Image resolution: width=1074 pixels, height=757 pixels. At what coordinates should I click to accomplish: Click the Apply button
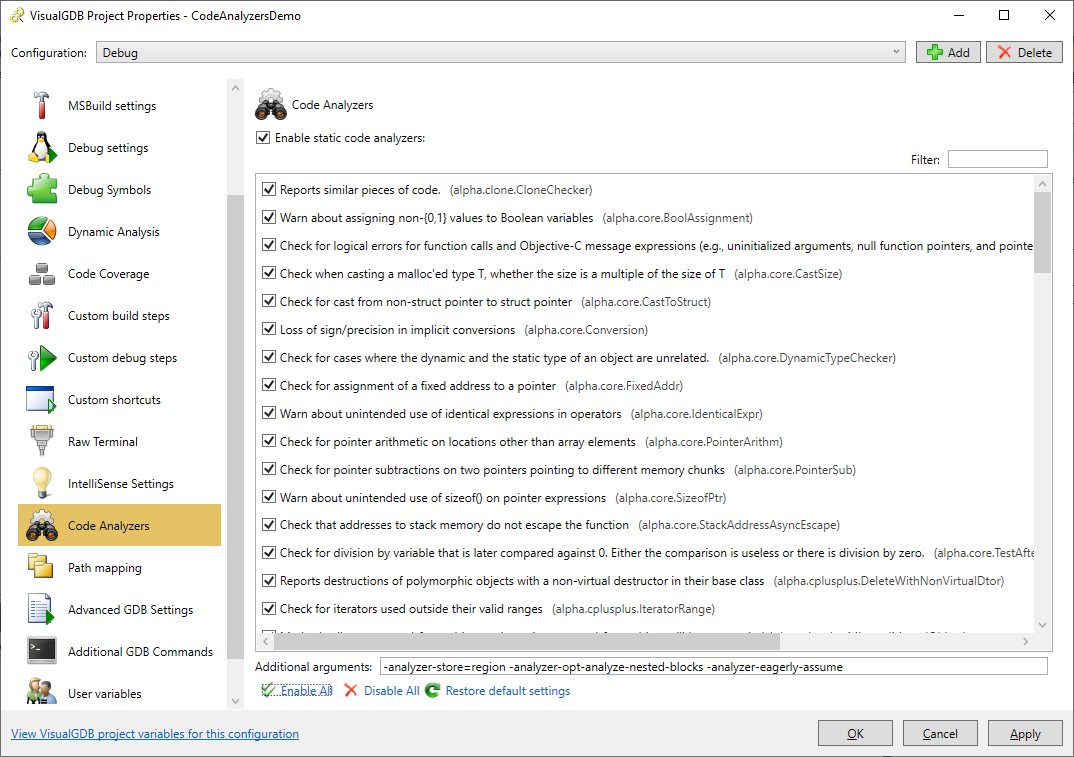pyautogui.click(x=1025, y=733)
